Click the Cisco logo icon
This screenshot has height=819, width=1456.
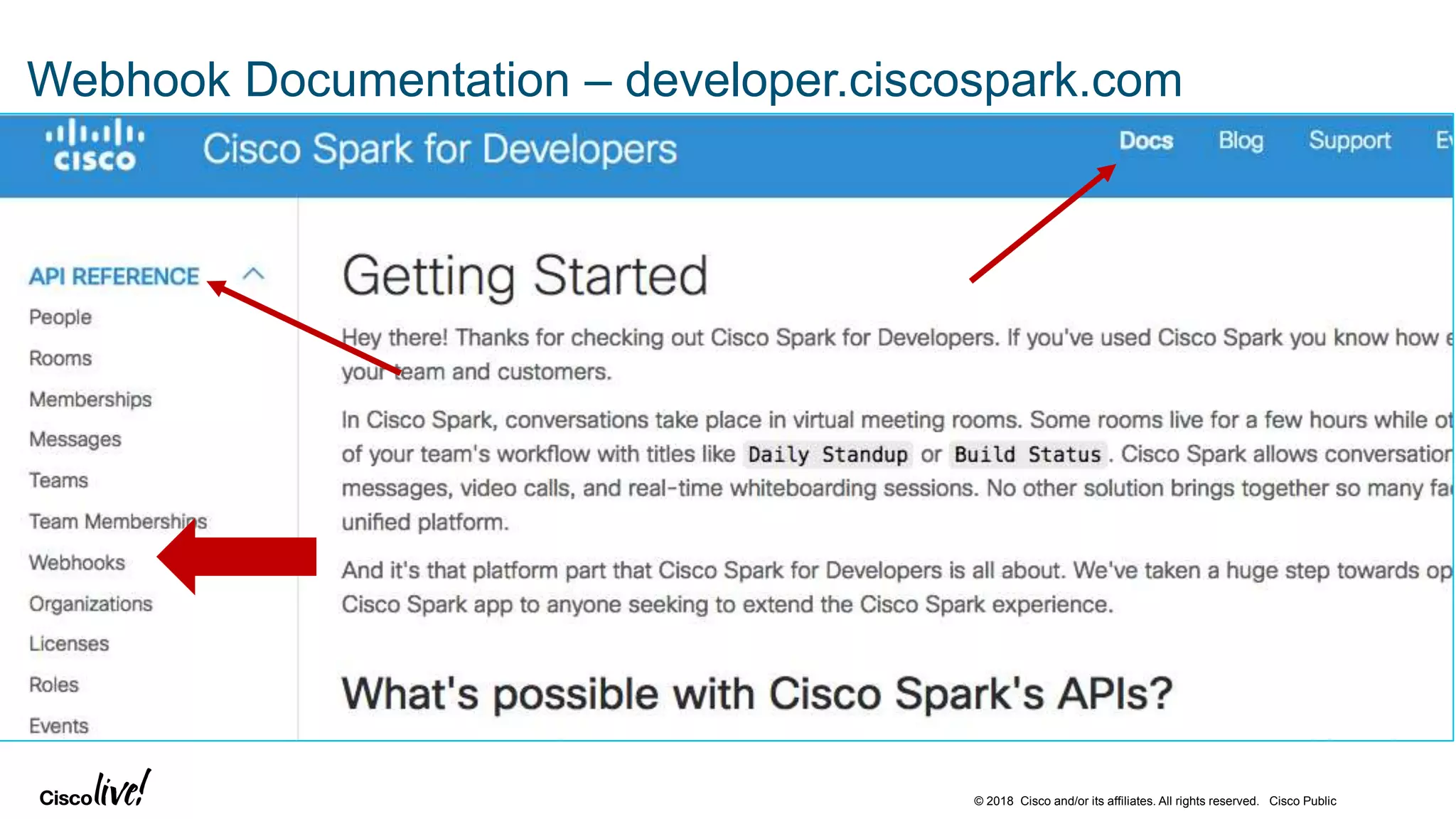95,146
